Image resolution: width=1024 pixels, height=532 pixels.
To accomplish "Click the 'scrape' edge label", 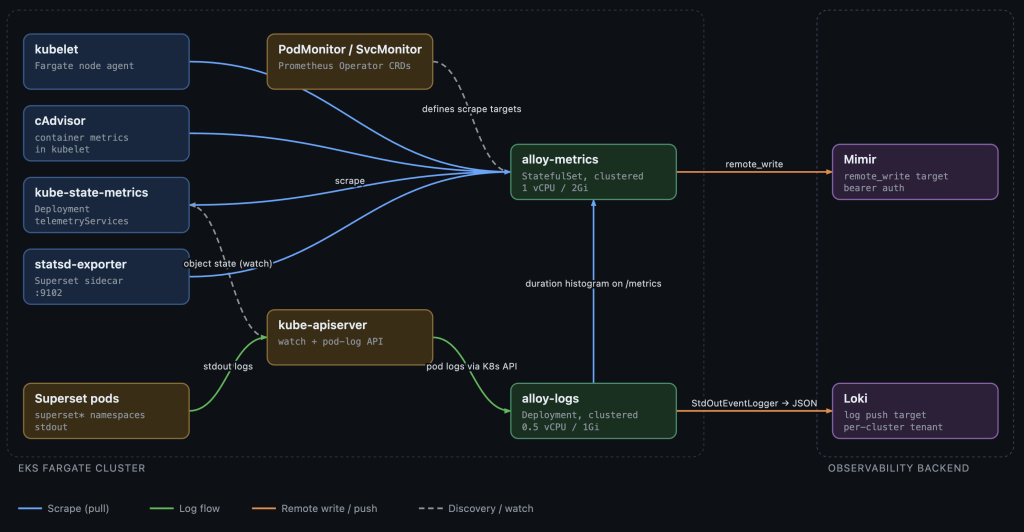I will click(x=350, y=181).
